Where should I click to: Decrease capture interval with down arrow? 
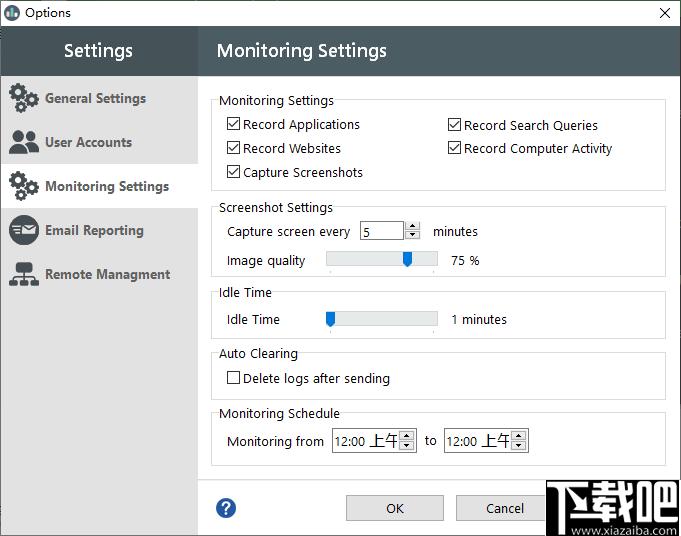(412, 235)
